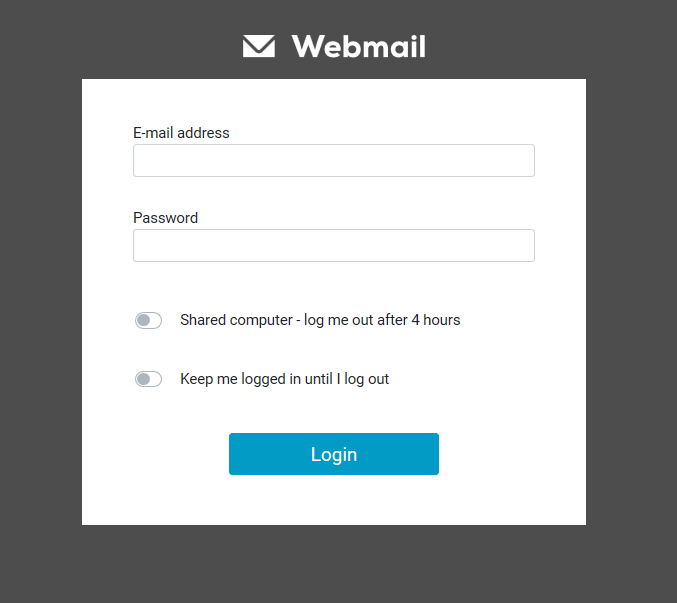The width and height of the screenshot is (677, 603).
Task: Select the white envelope logo in header
Action: [x=259, y=46]
